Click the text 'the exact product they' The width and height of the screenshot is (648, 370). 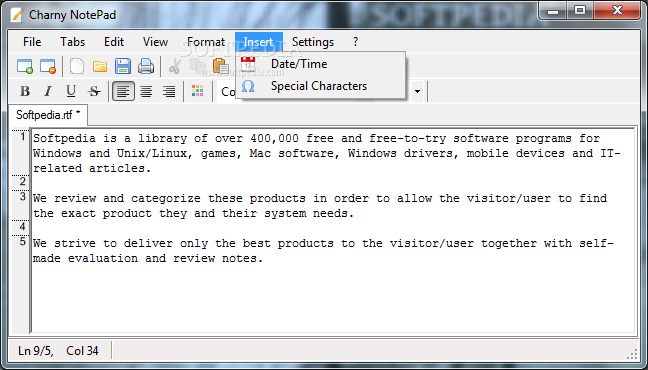tap(110, 213)
